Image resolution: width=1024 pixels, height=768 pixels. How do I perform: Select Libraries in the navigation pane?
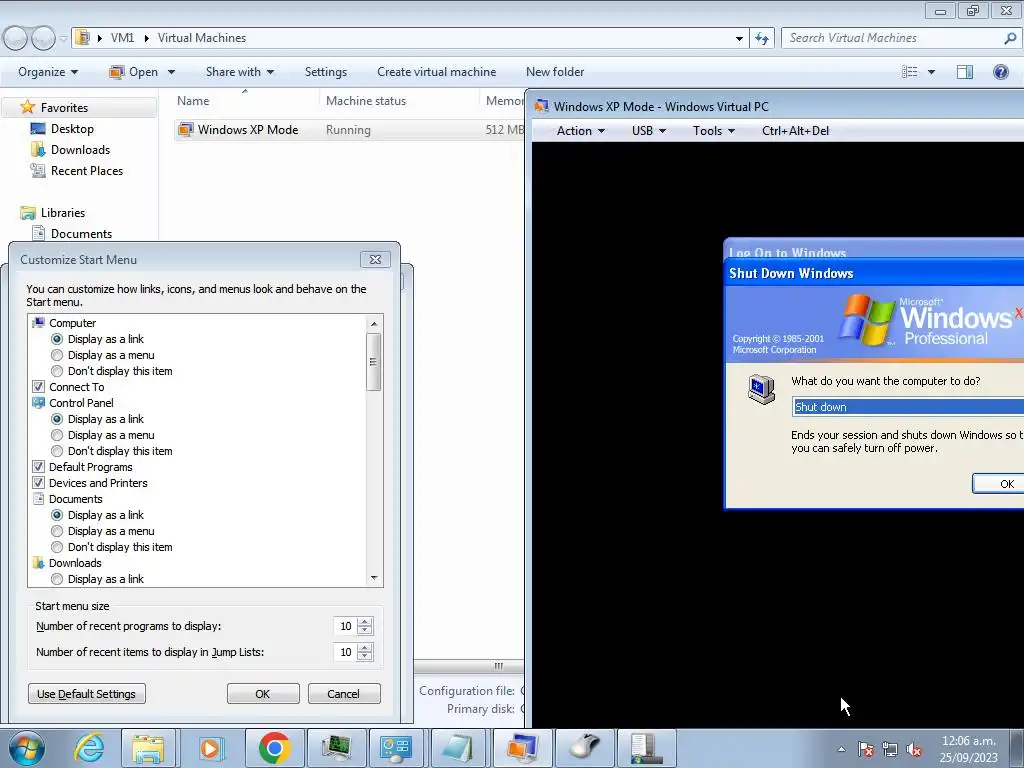(x=63, y=212)
